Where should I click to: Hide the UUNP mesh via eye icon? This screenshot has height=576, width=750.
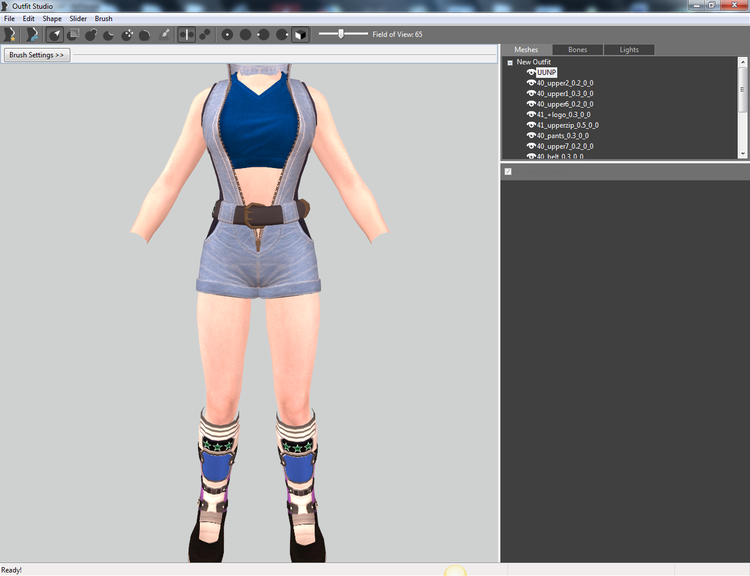(x=531, y=72)
